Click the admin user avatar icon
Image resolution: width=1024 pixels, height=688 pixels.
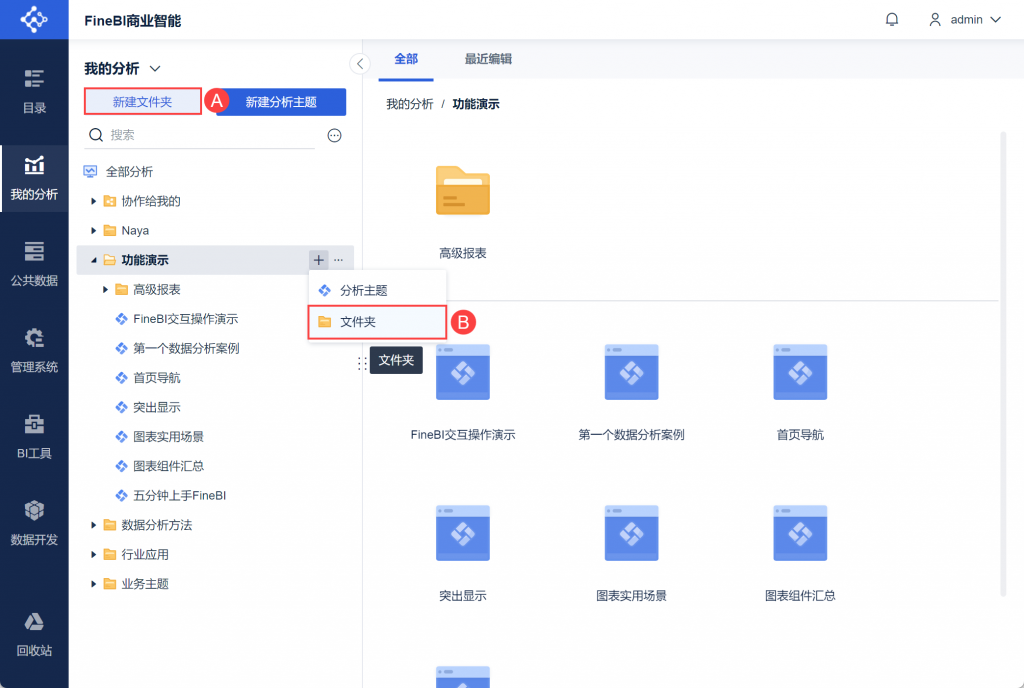935,20
